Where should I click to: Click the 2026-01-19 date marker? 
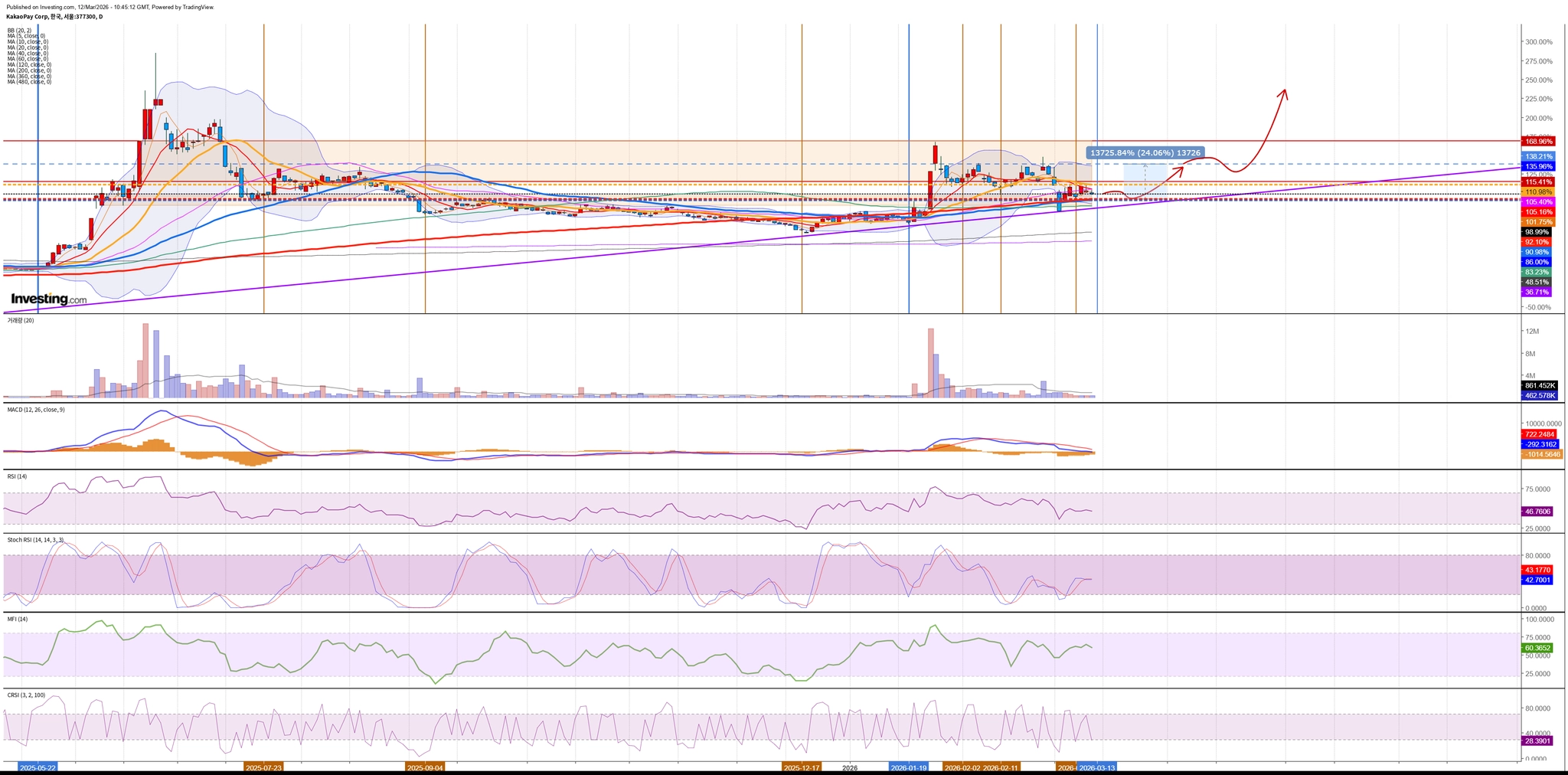point(909,767)
